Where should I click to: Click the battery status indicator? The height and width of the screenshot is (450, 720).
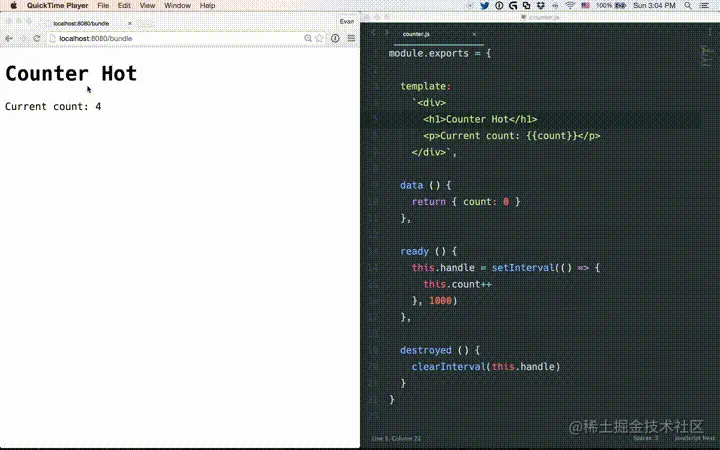pyautogui.click(x=611, y=6)
